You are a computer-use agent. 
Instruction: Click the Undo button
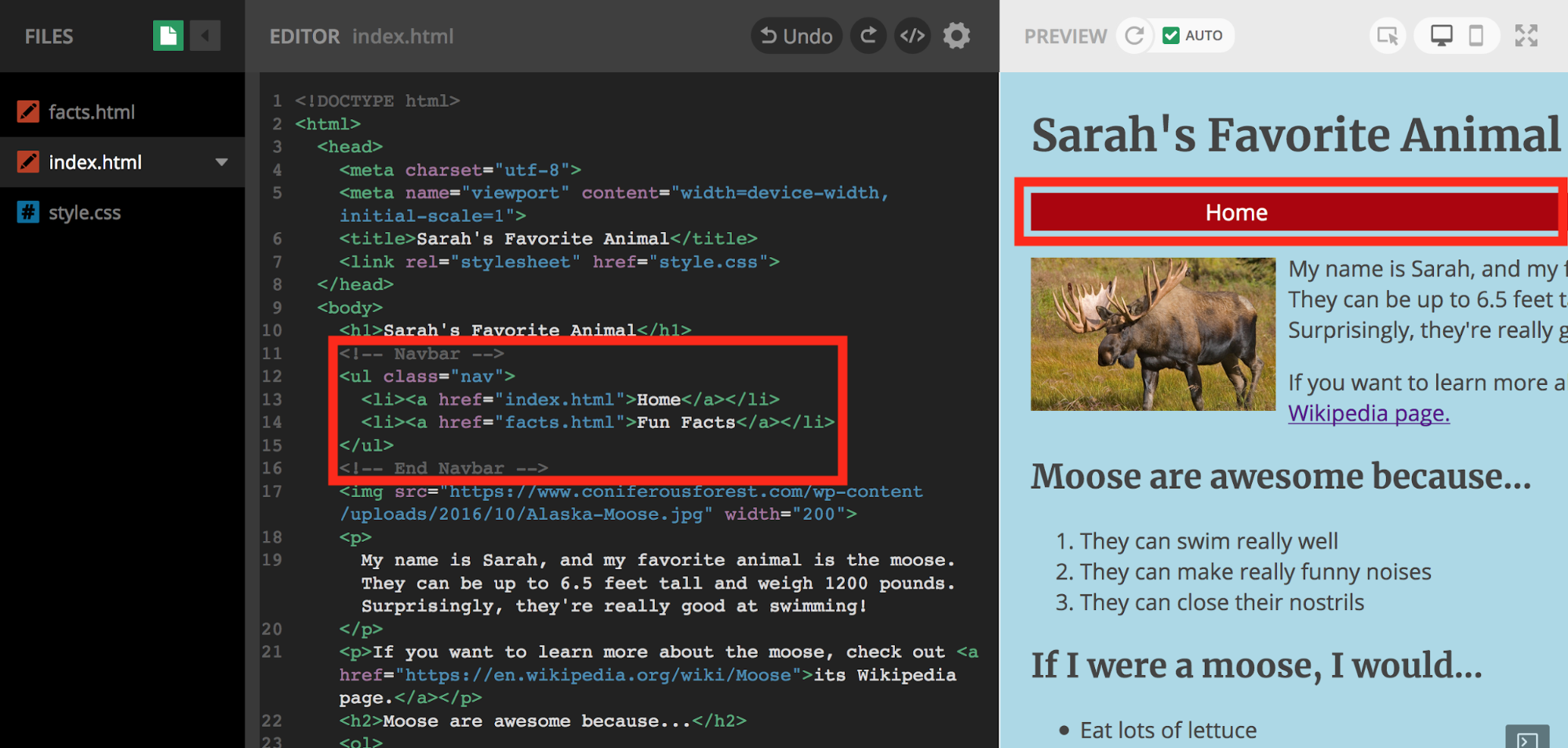pyautogui.click(x=796, y=36)
